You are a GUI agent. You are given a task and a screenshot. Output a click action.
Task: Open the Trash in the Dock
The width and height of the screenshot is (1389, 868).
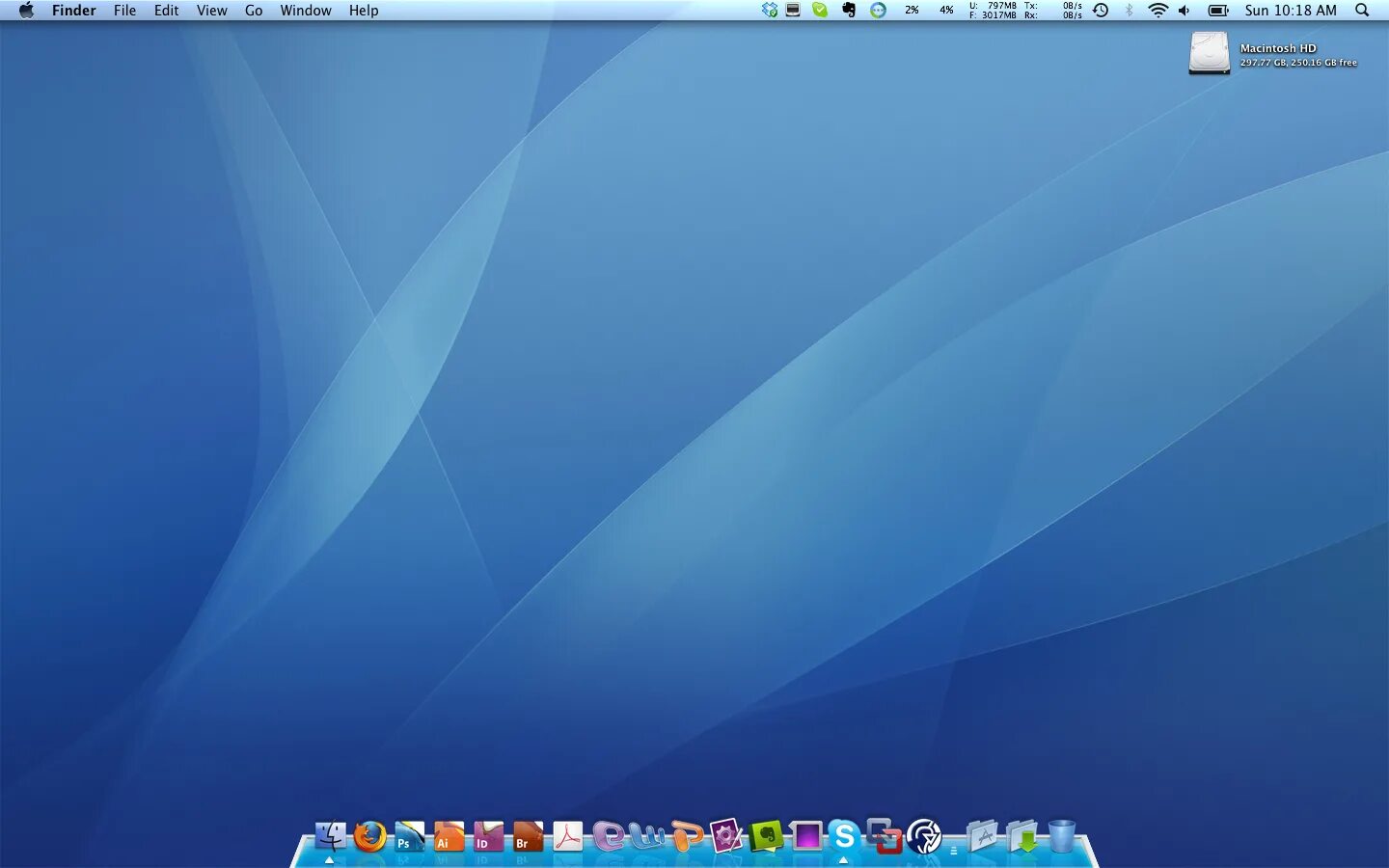click(x=1061, y=835)
